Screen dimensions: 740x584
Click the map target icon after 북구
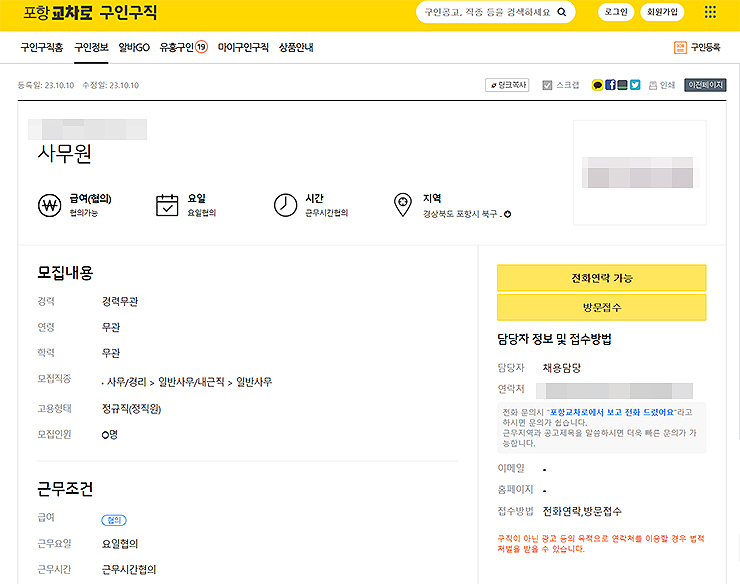click(x=507, y=214)
